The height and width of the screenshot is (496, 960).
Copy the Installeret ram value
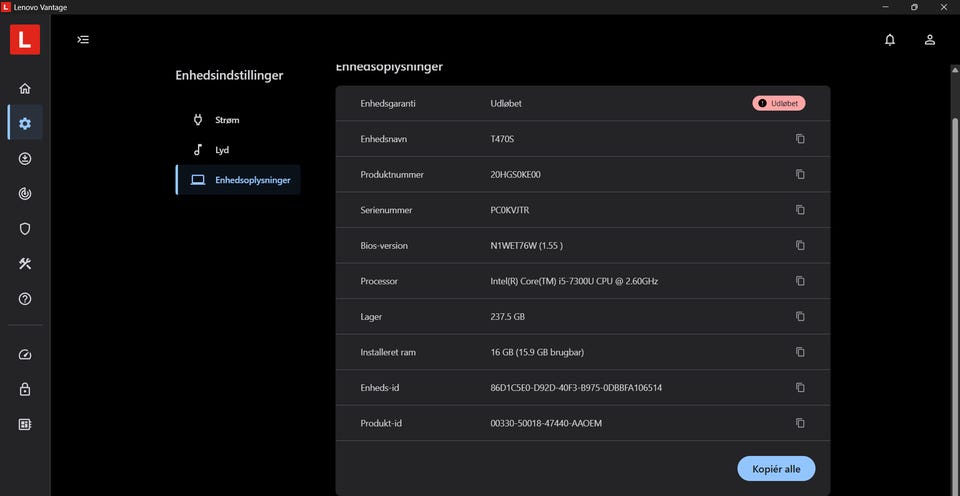800,352
